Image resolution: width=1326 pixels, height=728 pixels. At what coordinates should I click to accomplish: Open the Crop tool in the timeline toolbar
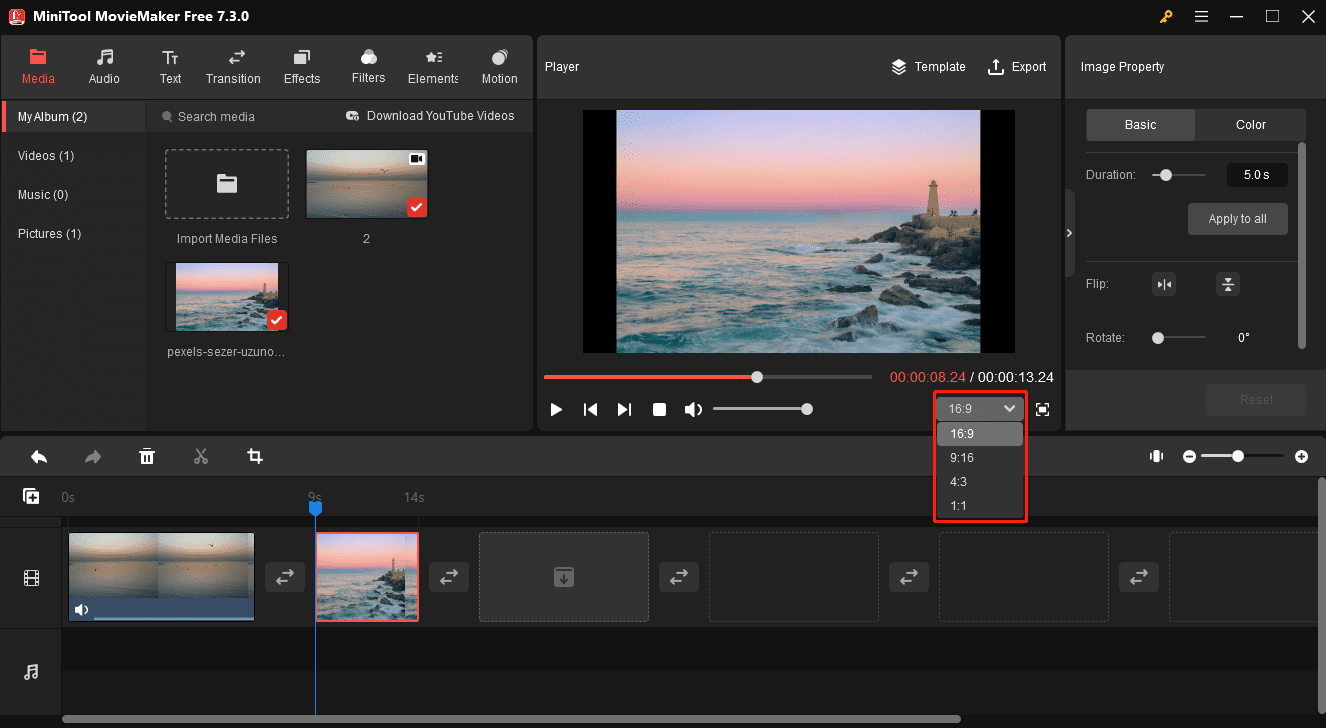click(254, 456)
